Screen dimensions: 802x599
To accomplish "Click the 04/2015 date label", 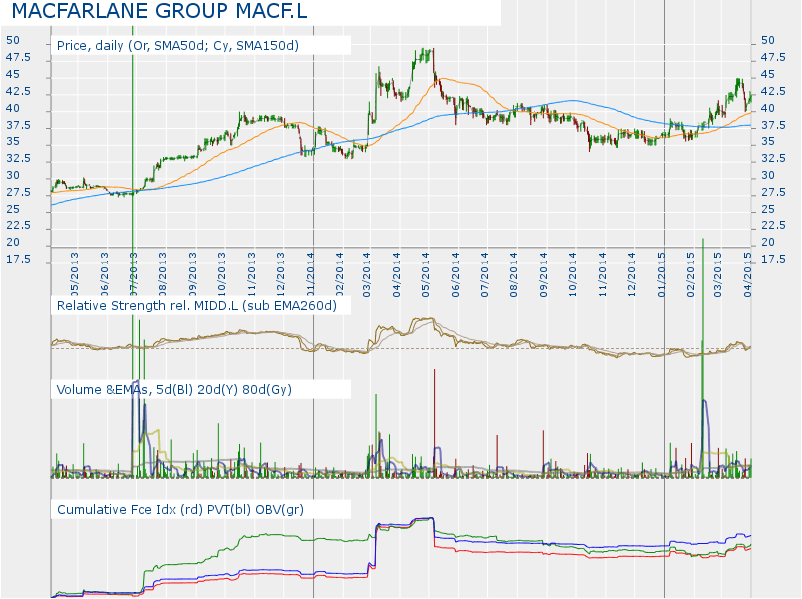I will pos(748,275).
